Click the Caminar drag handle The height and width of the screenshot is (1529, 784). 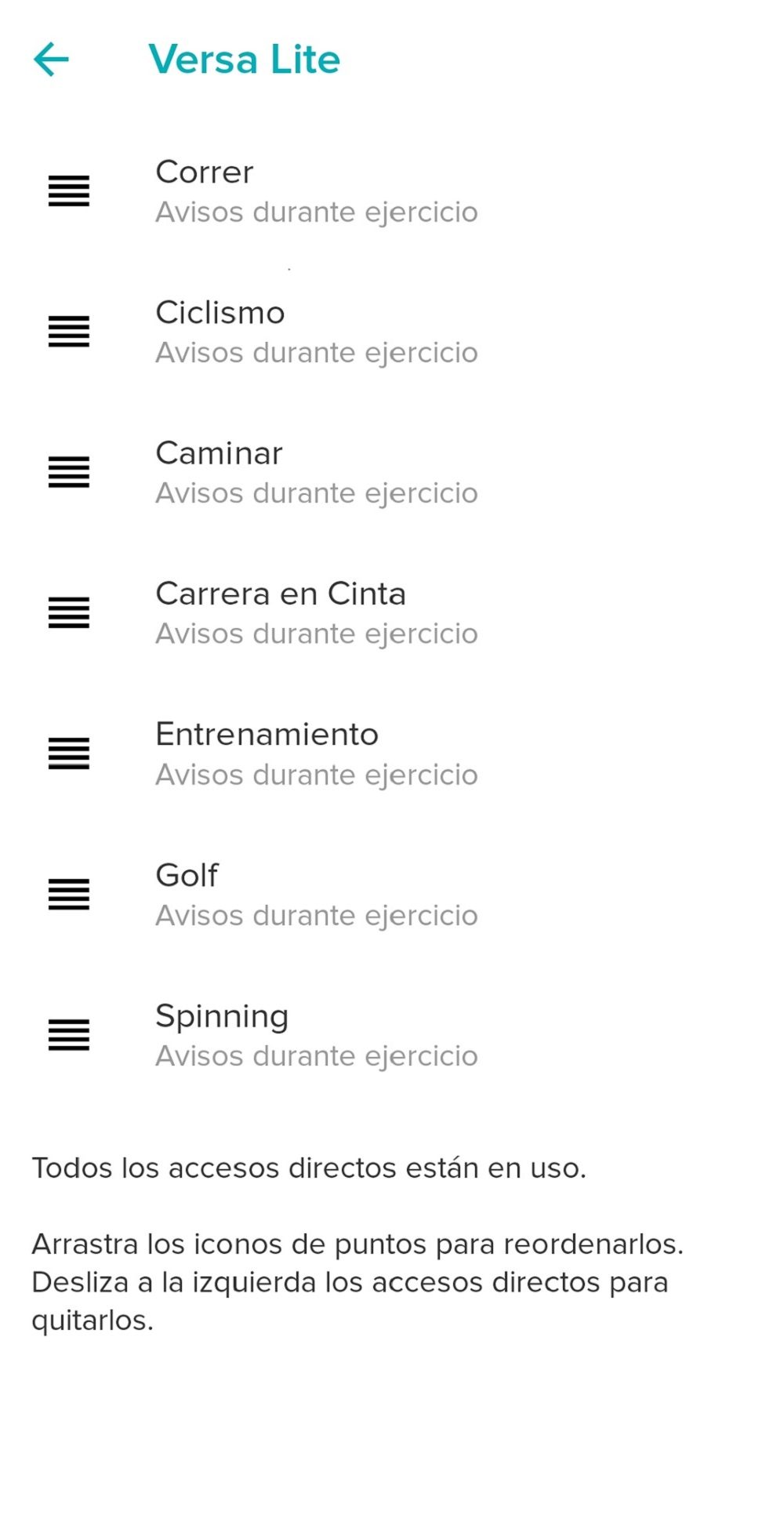[x=69, y=472]
